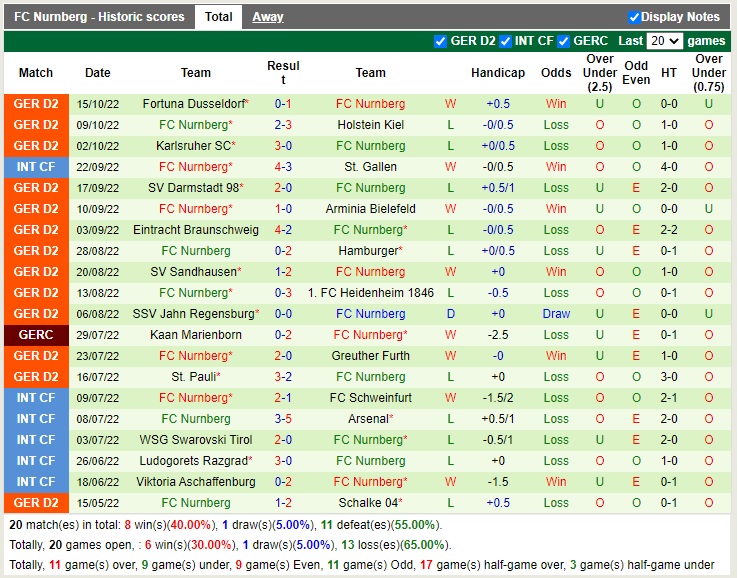Select Eintracht Braunschweig team name
The width and height of the screenshot is (738, 578).
pyautogui.click(x=196, y=230)
